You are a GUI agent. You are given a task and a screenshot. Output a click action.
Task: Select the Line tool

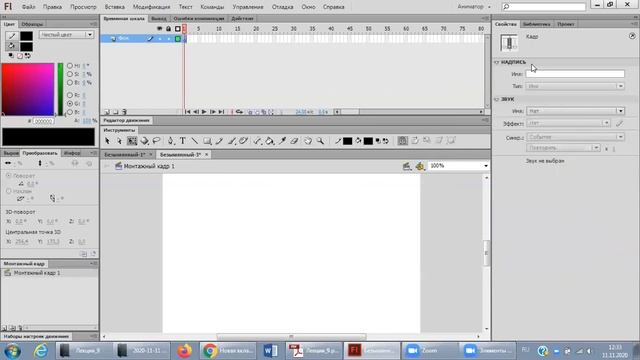[195, 141]
